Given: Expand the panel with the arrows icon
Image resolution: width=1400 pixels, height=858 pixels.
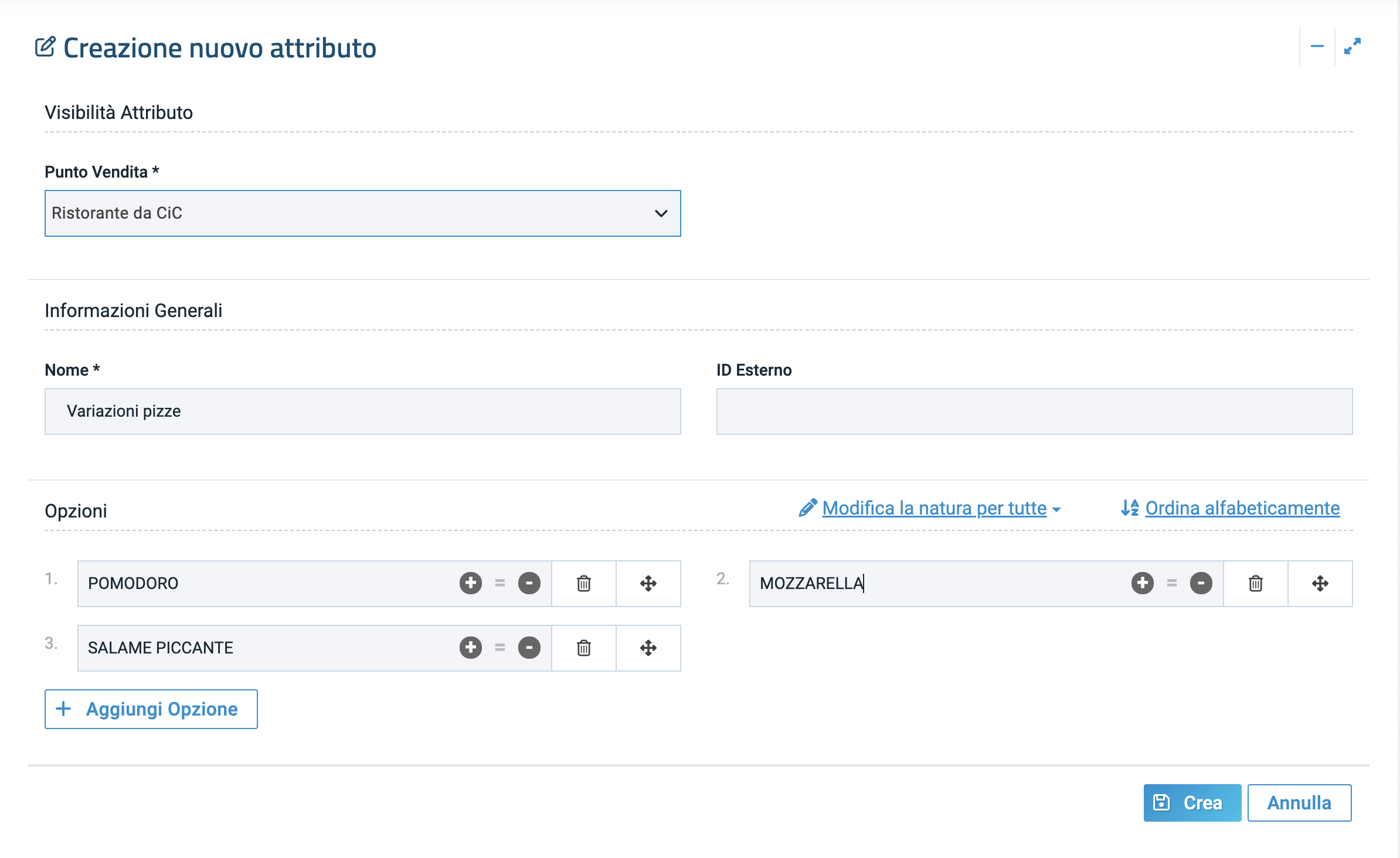Looking at the screenshot, I should (x=1352, y=46).
